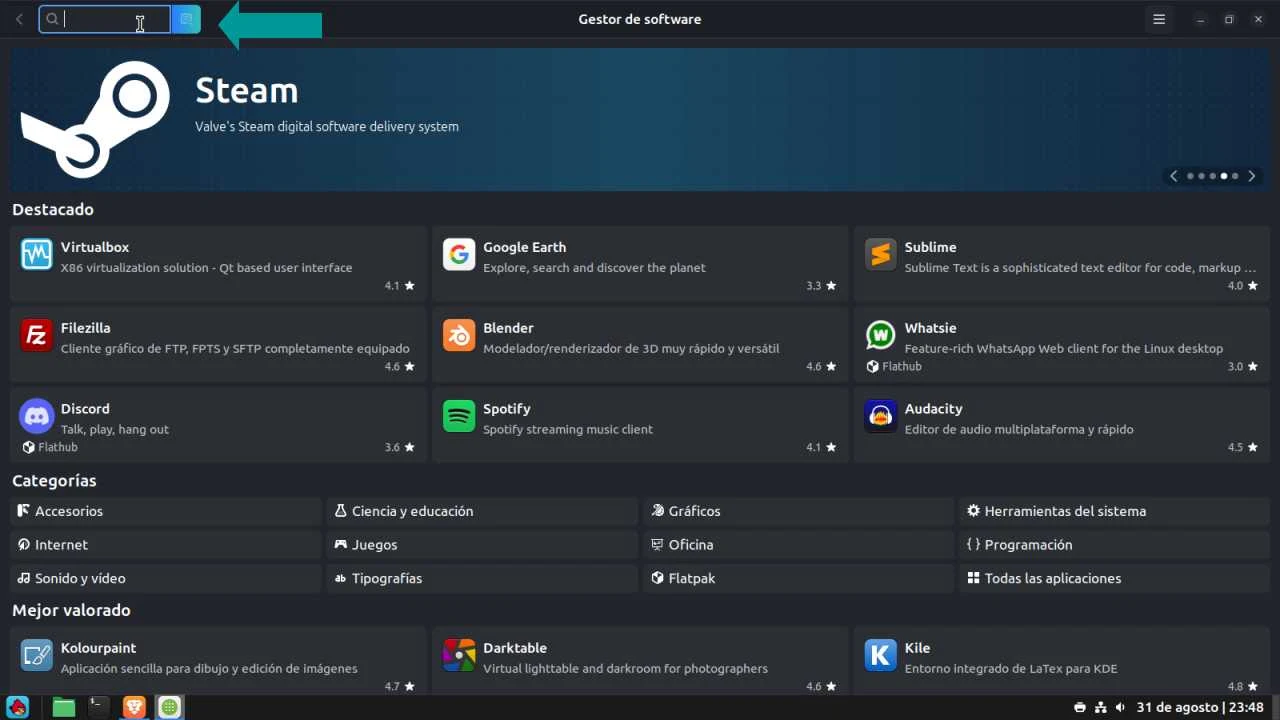The height and width of the screenshot is (720, 1280).
Task: Select the Internet category
Action: [x=166, y=545]
